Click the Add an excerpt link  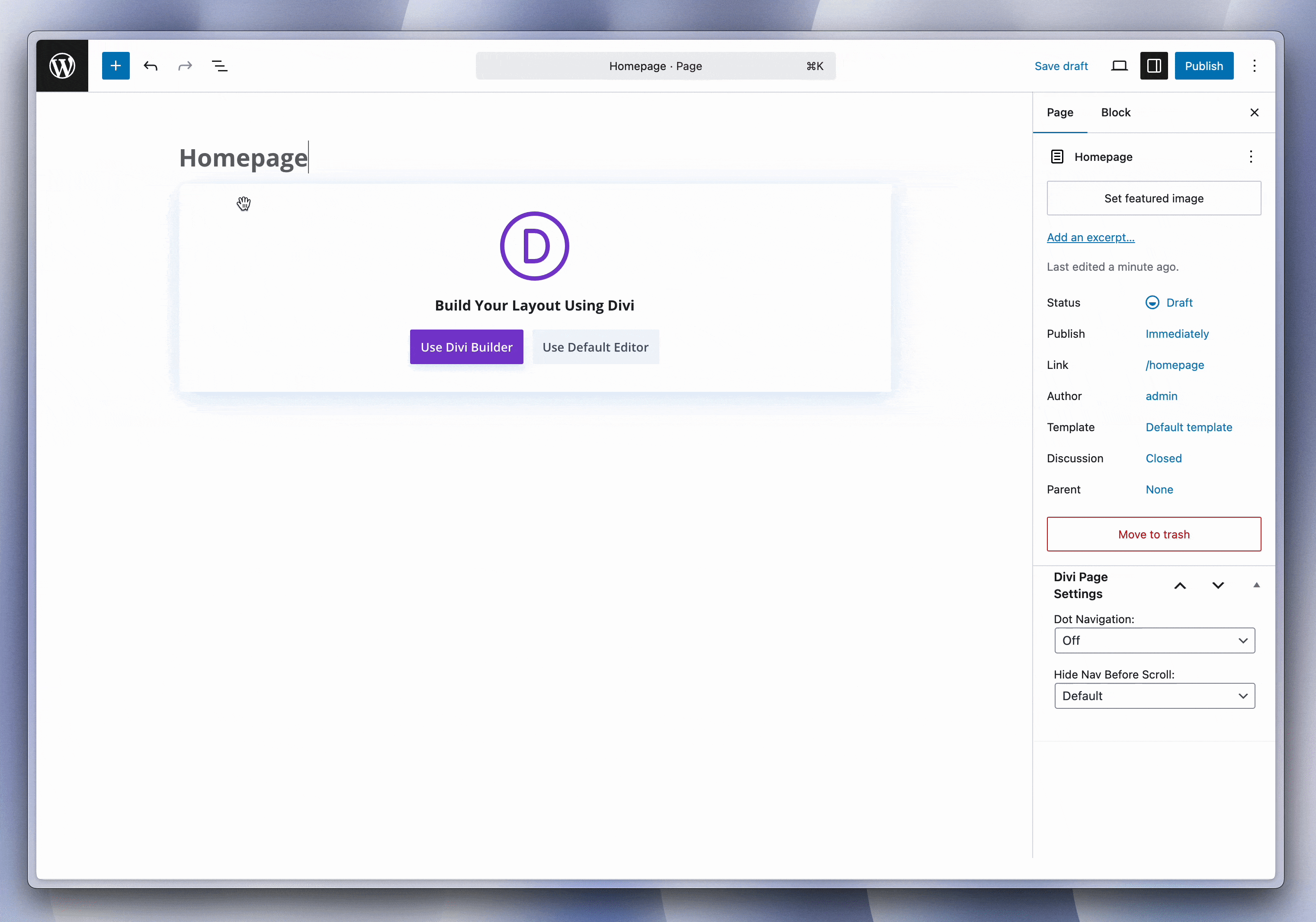(x=1090, y=237)
